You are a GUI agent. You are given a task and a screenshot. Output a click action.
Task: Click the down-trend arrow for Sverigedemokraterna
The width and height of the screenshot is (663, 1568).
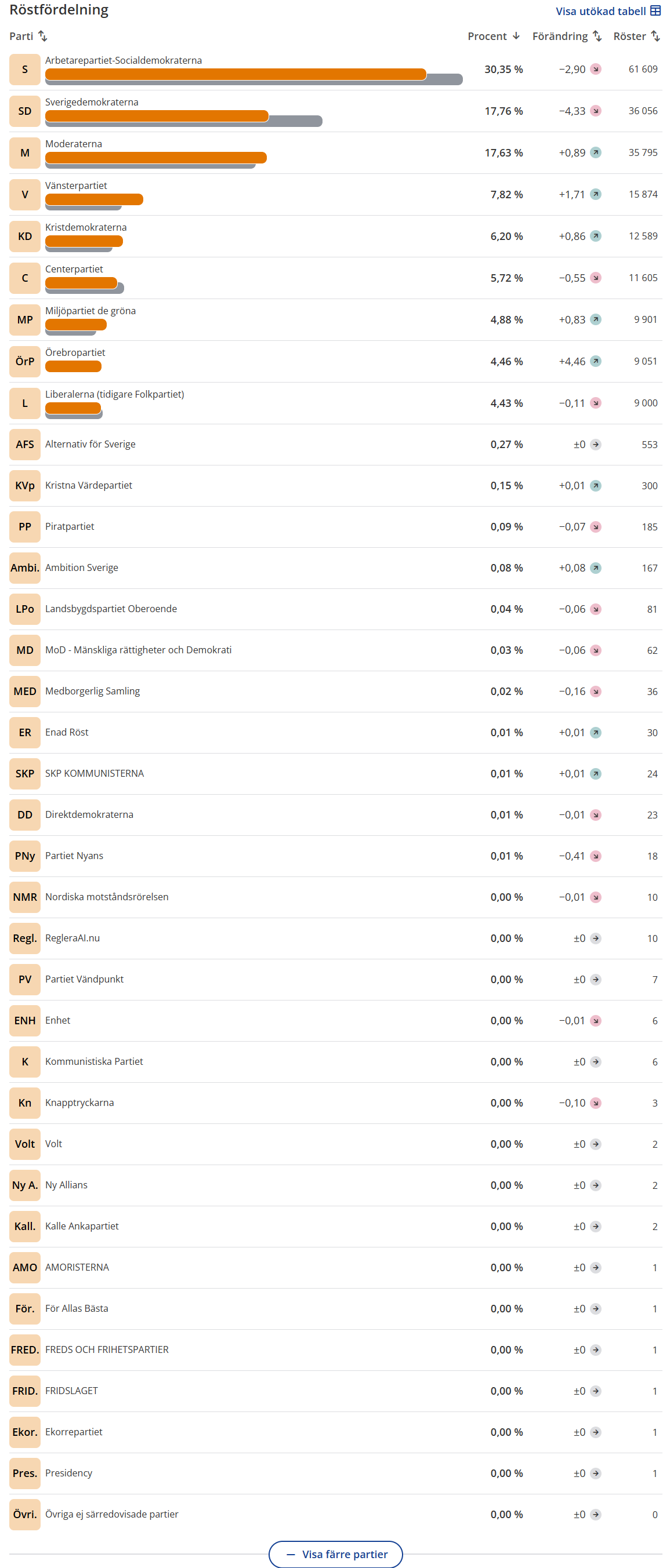point(595,111)
